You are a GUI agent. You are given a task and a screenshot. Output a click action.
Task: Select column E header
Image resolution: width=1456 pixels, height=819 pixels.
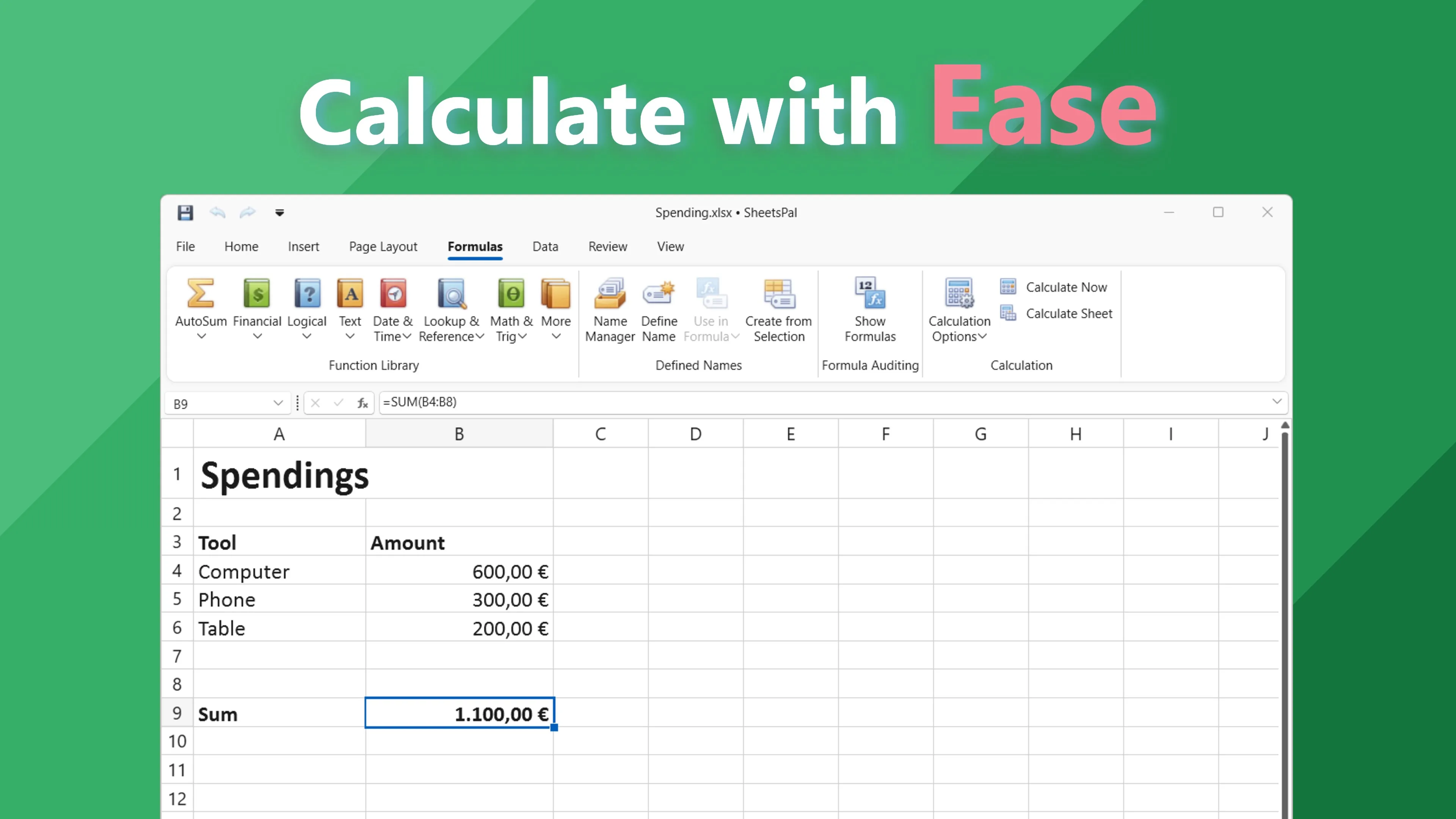pos(791,433)
